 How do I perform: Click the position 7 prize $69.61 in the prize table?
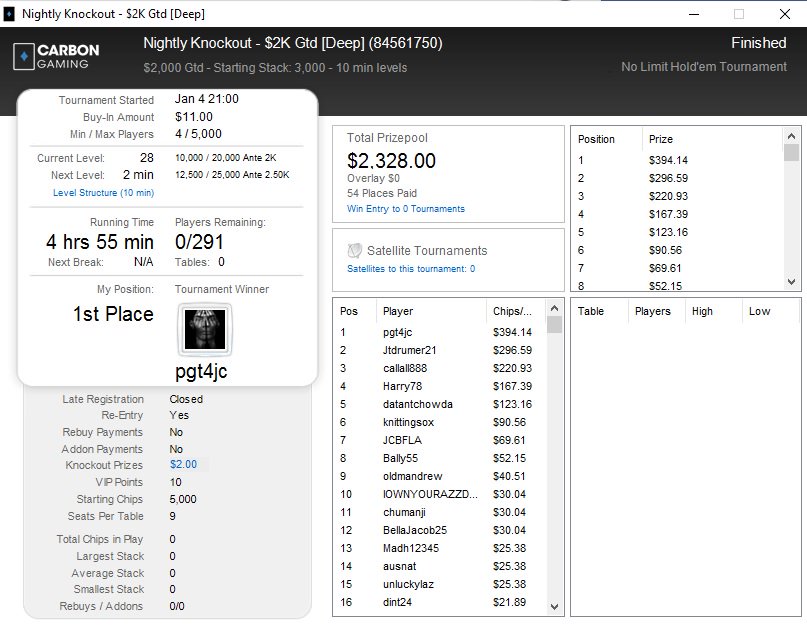pyautogui.click(x=665, y=268)
